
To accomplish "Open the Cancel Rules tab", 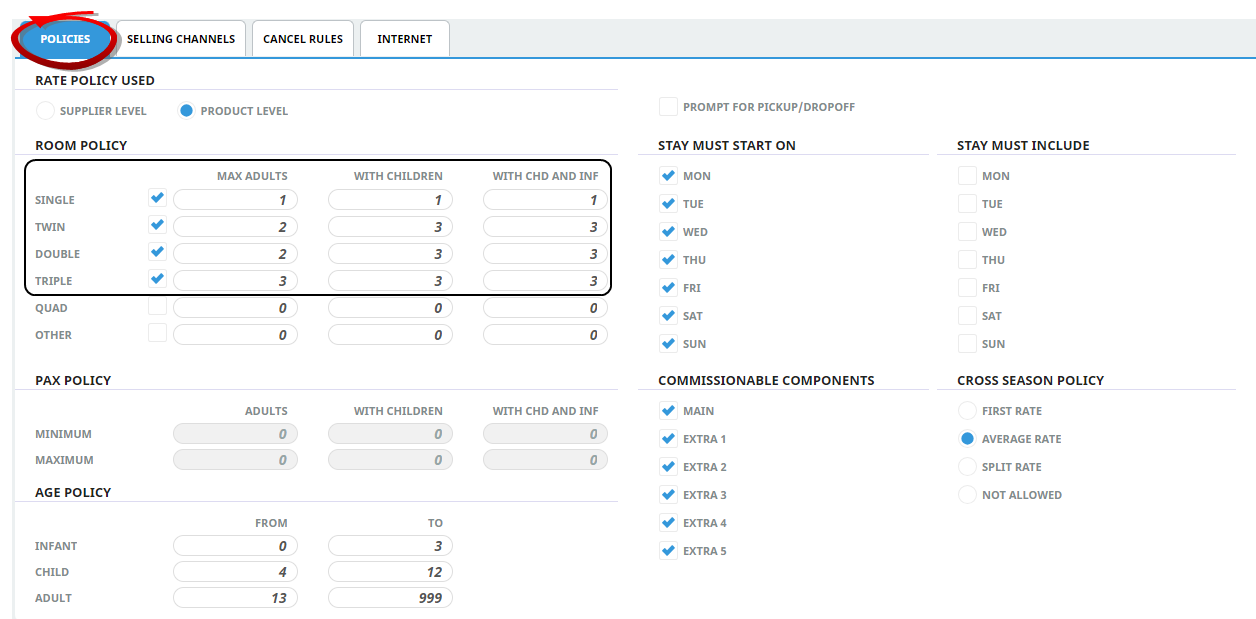I will click(302, 39).
